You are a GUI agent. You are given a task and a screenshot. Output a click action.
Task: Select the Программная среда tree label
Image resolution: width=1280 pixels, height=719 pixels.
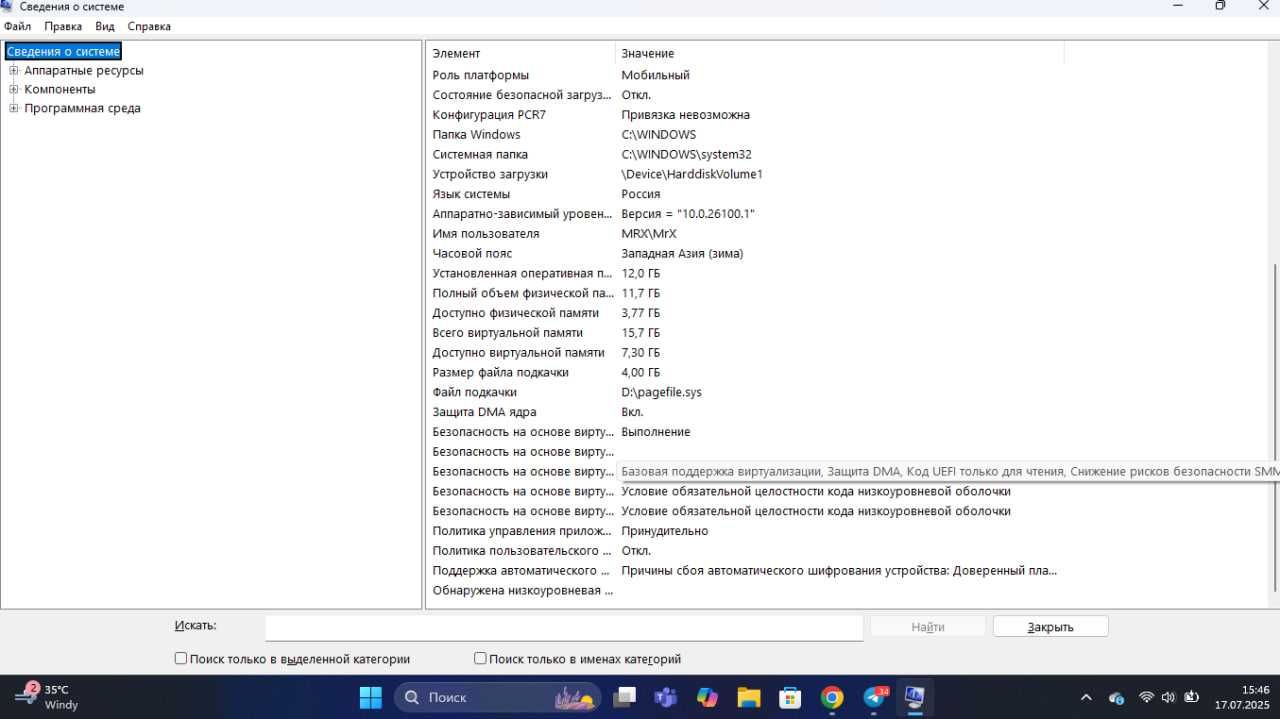point(82,108)
